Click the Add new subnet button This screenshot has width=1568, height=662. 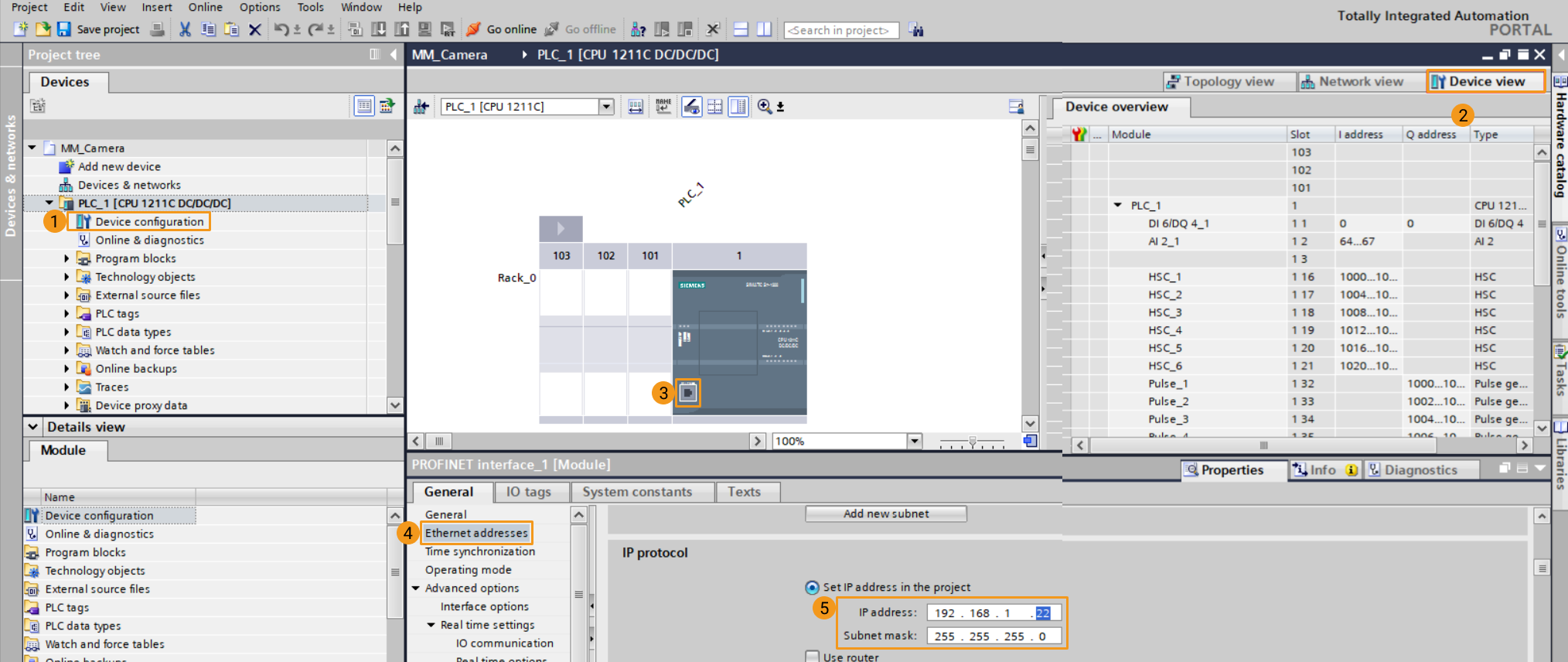[885, 514]
